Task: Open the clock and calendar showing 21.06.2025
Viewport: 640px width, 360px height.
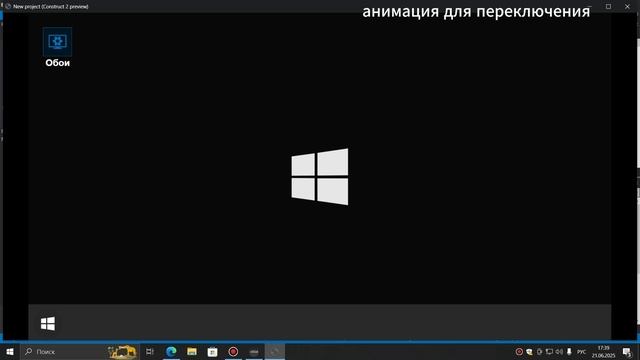Action: (603, 351)
